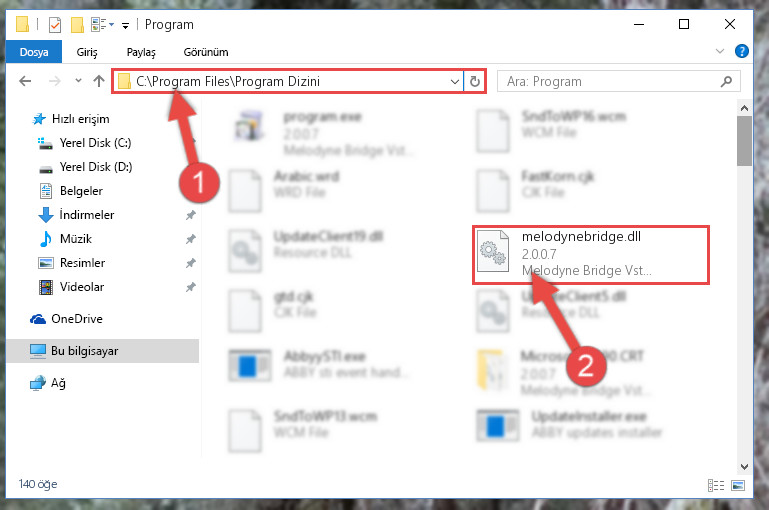Select the melodynebridge.dll file
The height and width of the screenshot is (510, 769).
pos(590,255)
